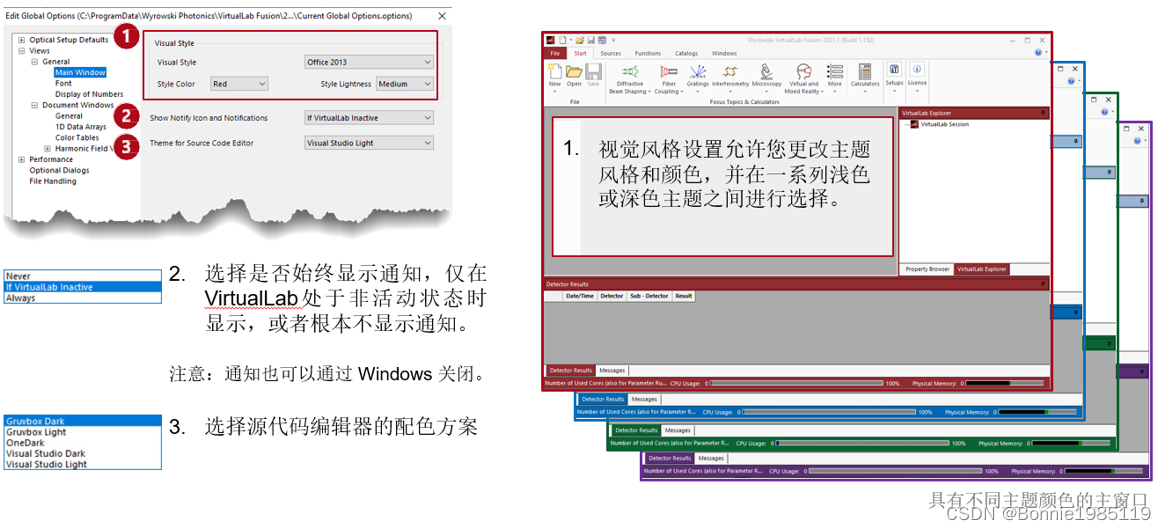This screenshot has height=530, width=1166.
Task: Click Sub - Detector column header
Action: tap(649, 296)
